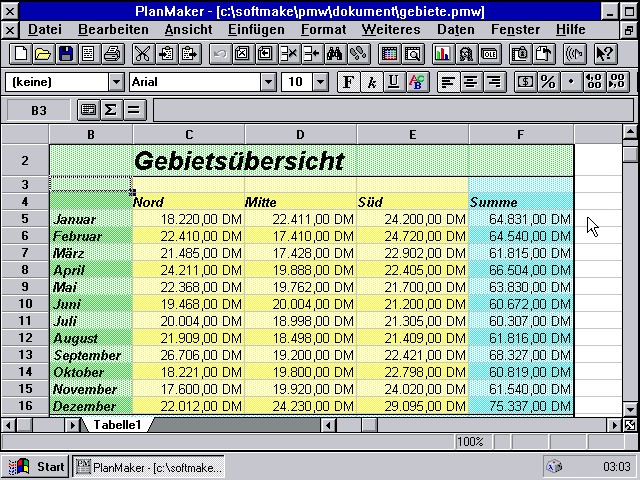The height and width of the screenshot is (480, 640).
Task: Open the Ansicht menu
Action: tap(188, 29)
